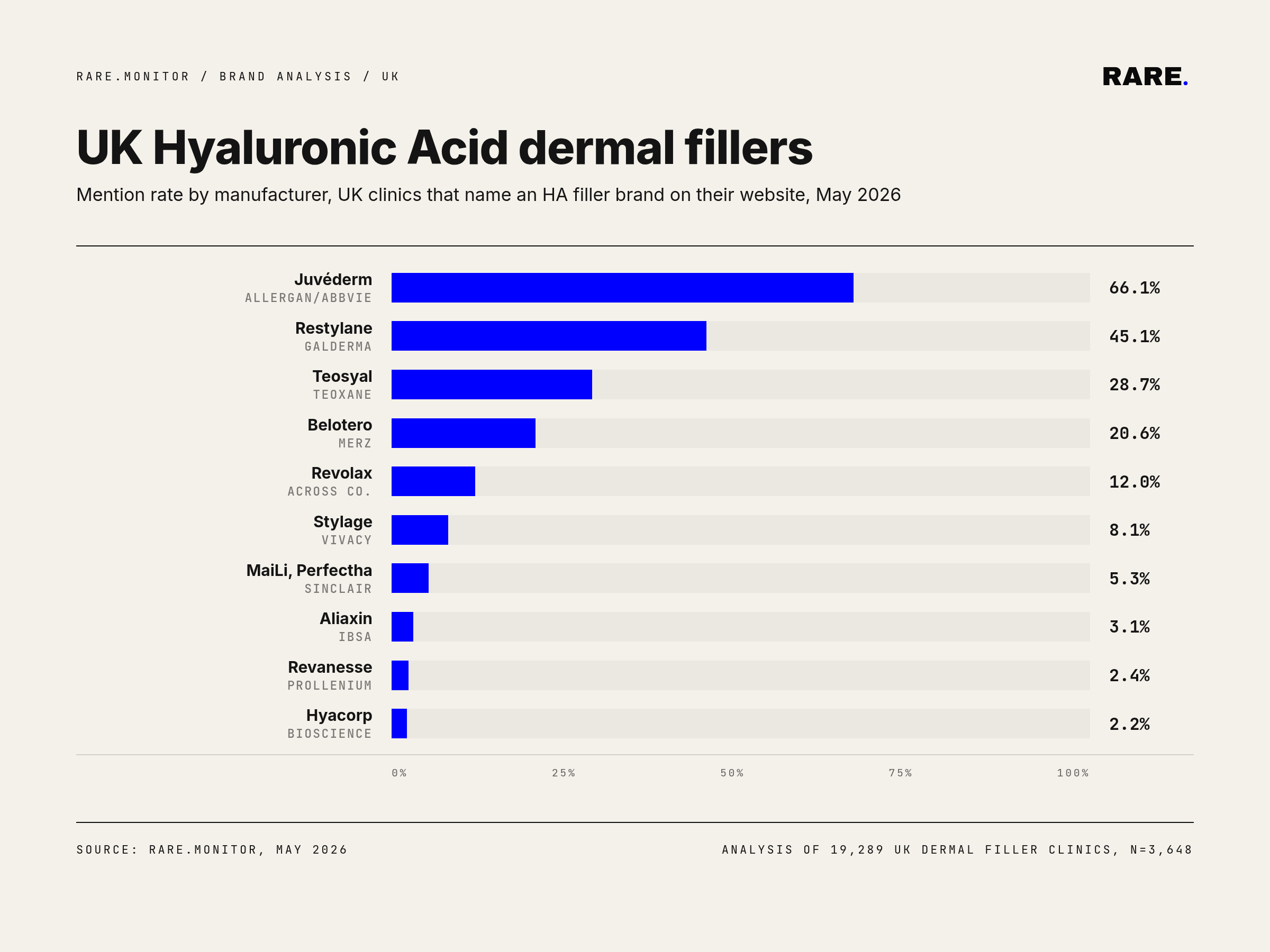Select the Juvéderm label
The image size is (1270, 952).
pos(333,279)
